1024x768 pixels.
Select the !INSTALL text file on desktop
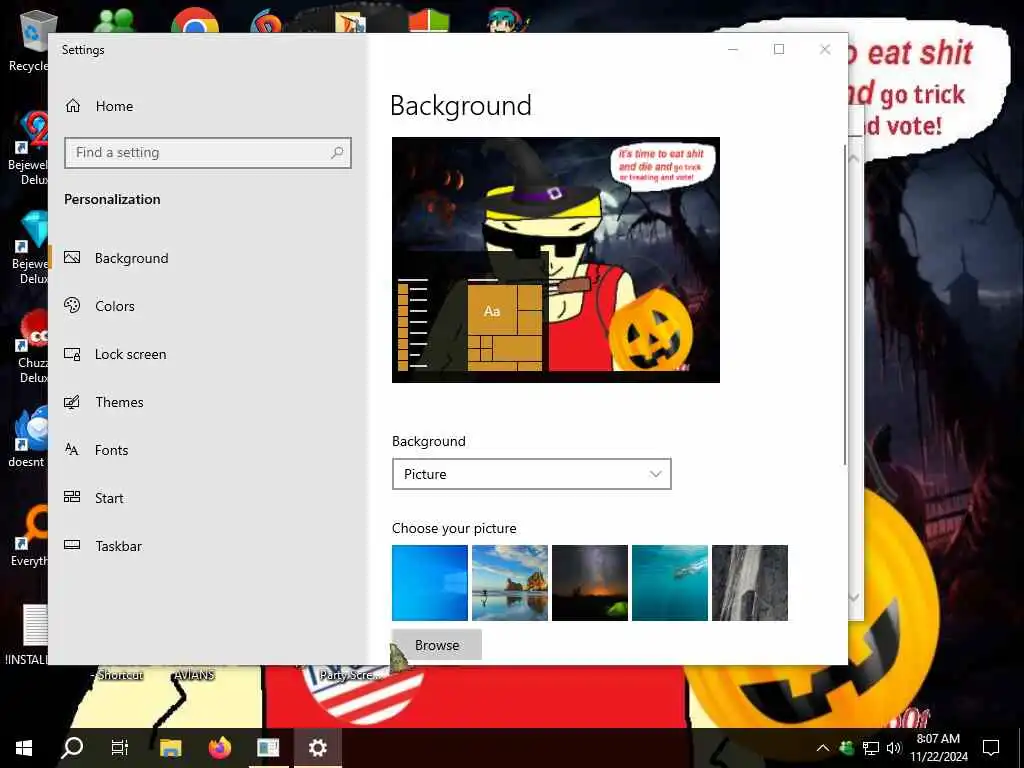tap(27, 633)
